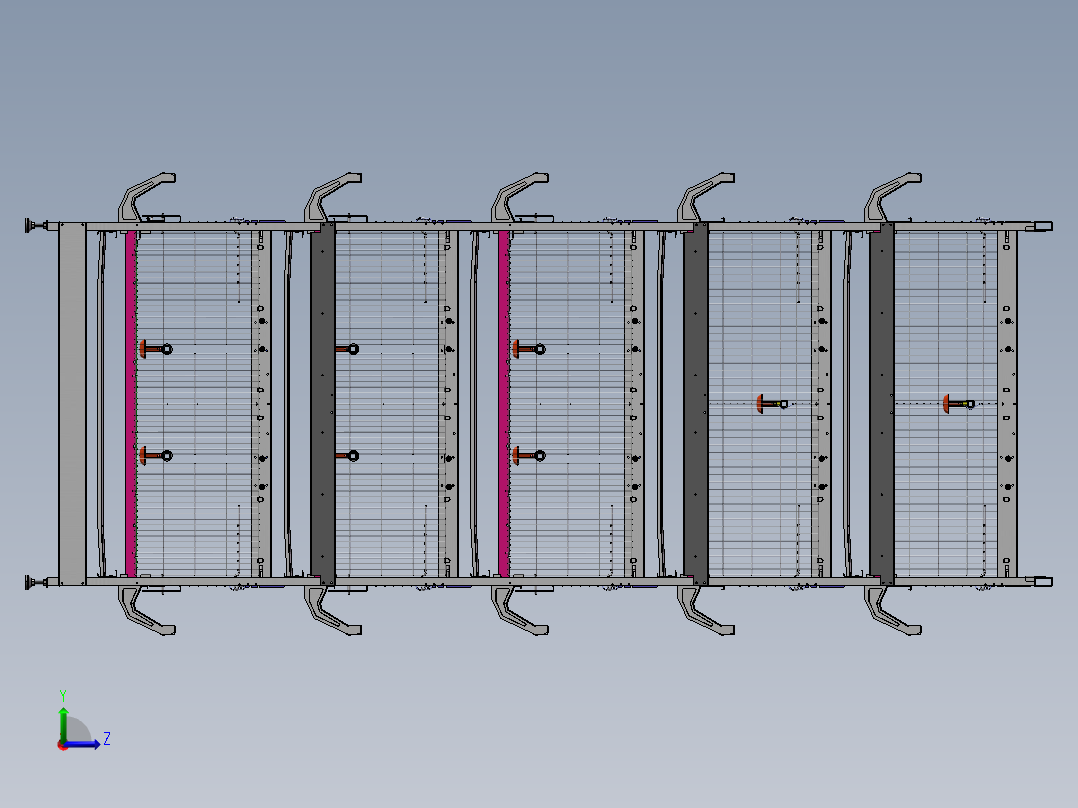Viewport: 1078px width, 808px height.
Task: Select the rightmost dark gray vertical bar
Action: 881,403
